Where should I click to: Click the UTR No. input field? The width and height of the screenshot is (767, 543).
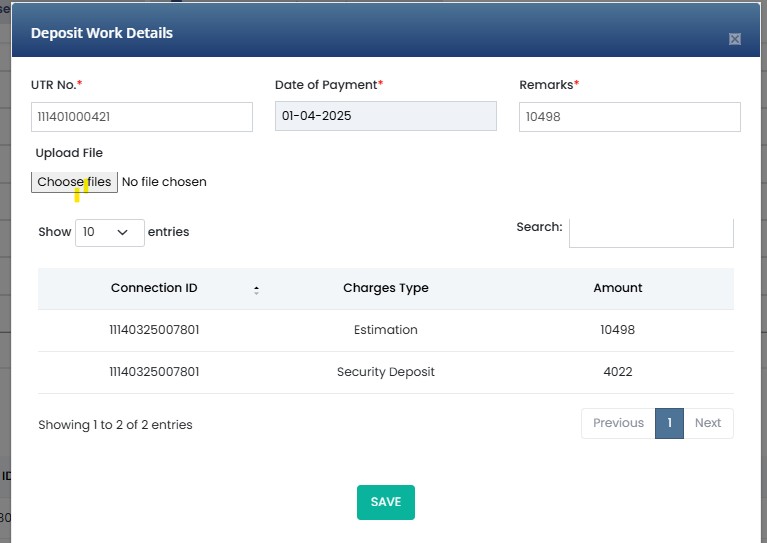142,117
